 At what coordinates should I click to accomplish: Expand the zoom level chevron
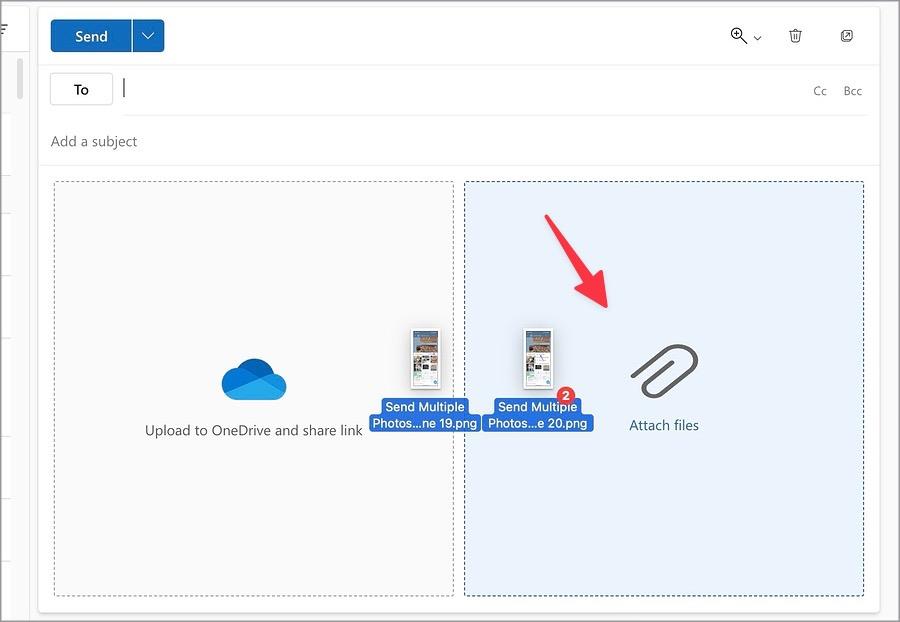coord(758,38)
